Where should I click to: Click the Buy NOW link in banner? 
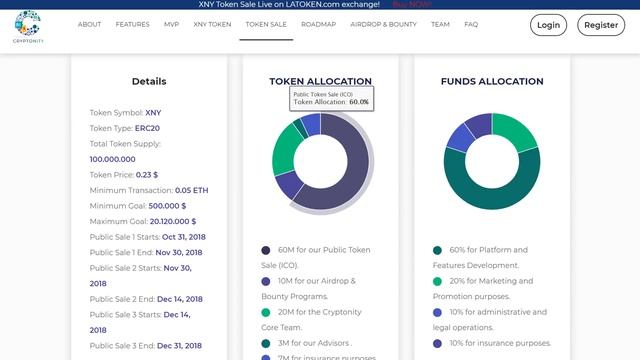[411, 4]
